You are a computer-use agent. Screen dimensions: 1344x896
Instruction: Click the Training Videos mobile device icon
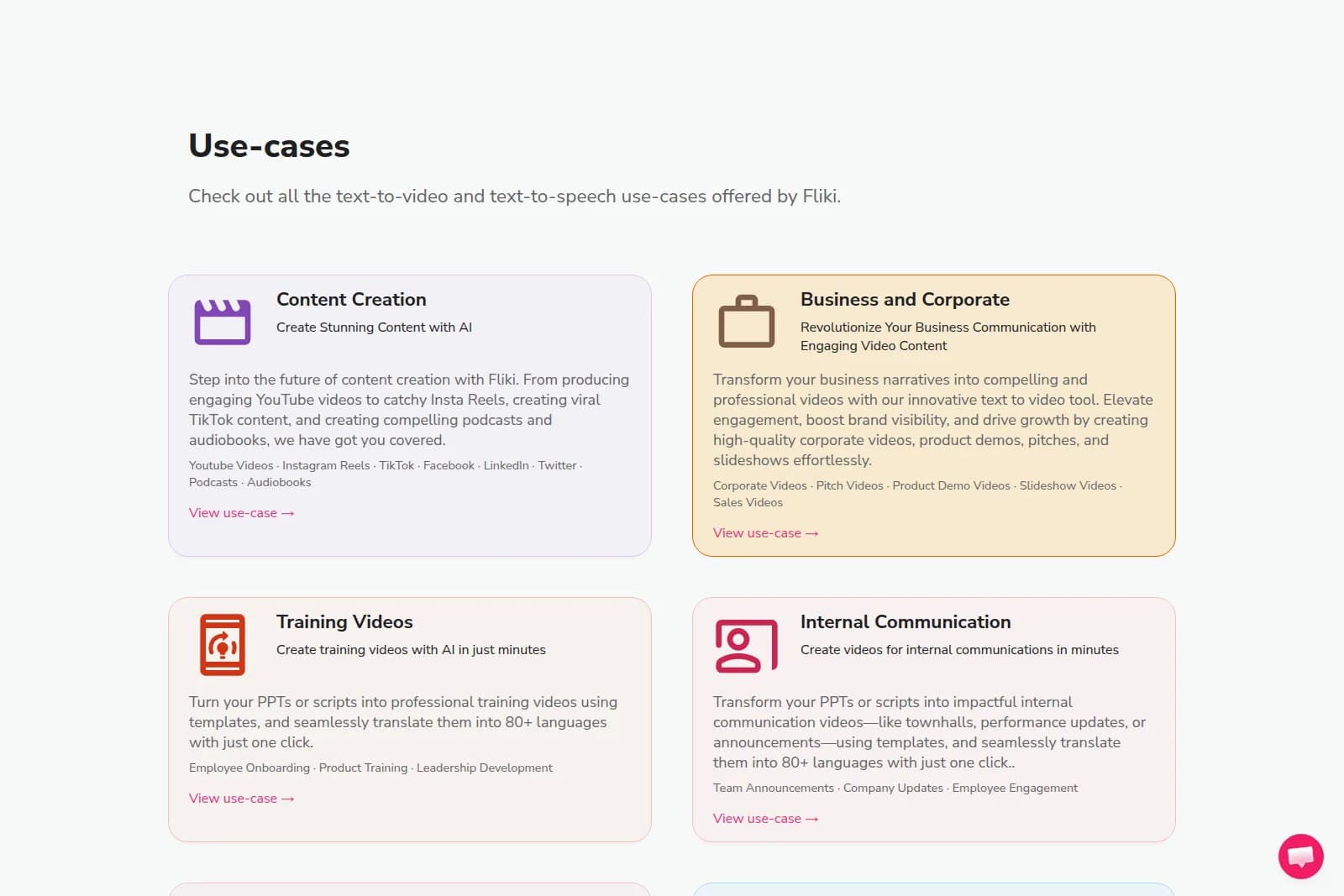(221, 643)
